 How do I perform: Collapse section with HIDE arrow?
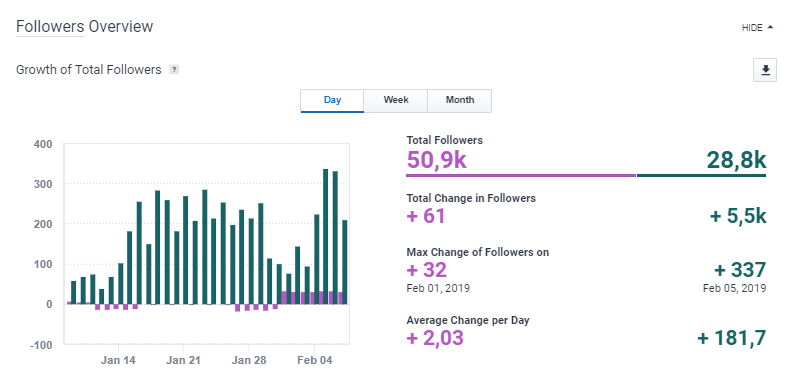coord(758,28)
